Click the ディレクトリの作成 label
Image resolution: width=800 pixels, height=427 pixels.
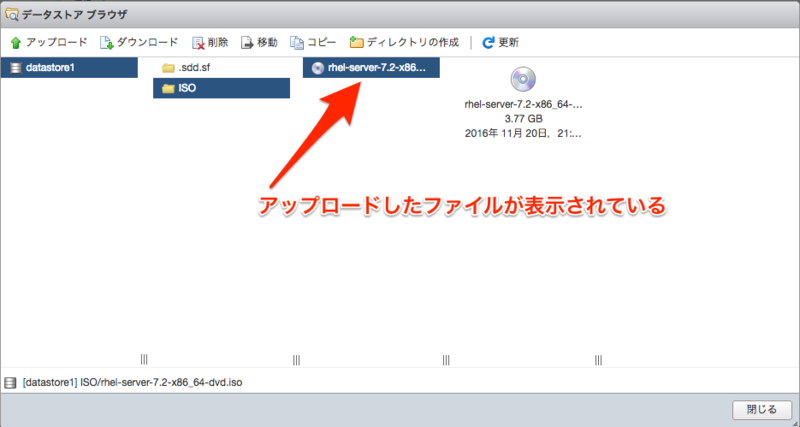tap(413, 42)
